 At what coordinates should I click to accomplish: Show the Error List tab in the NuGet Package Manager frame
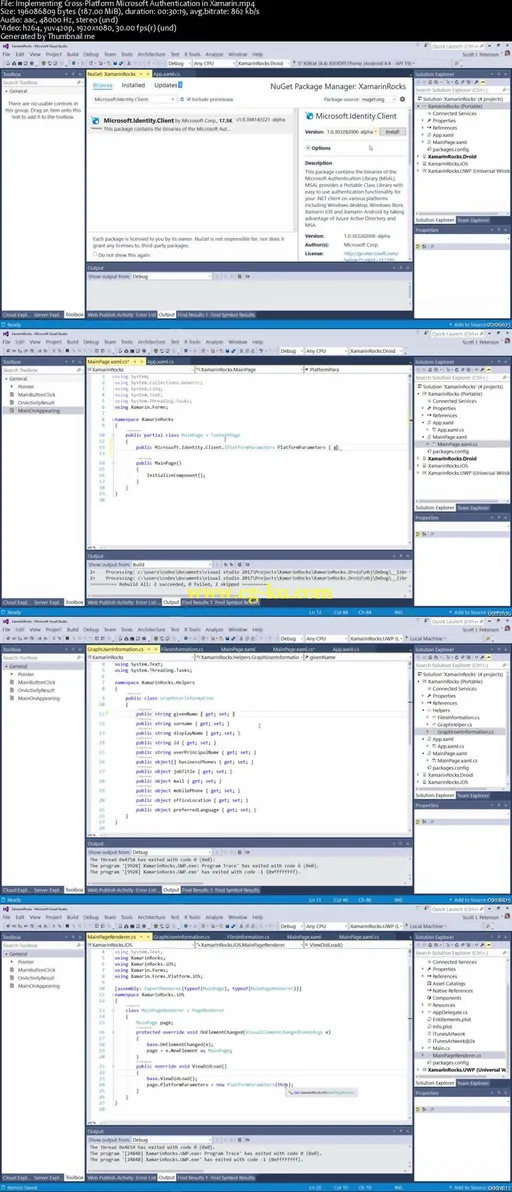(144, 314)
